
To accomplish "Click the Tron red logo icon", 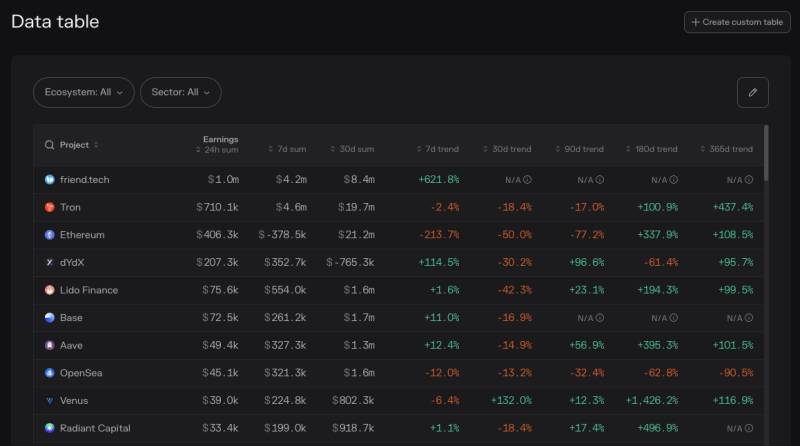I will click(x=49, y=207).
